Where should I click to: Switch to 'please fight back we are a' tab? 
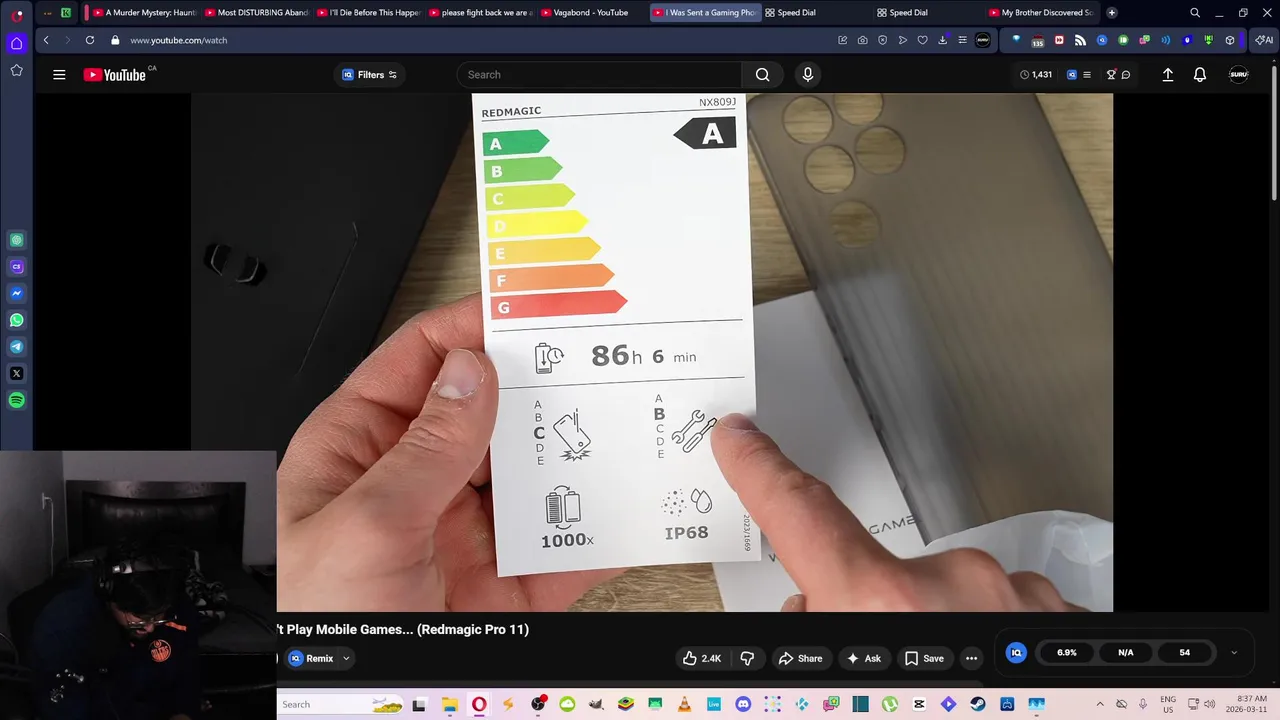(479, 13)
